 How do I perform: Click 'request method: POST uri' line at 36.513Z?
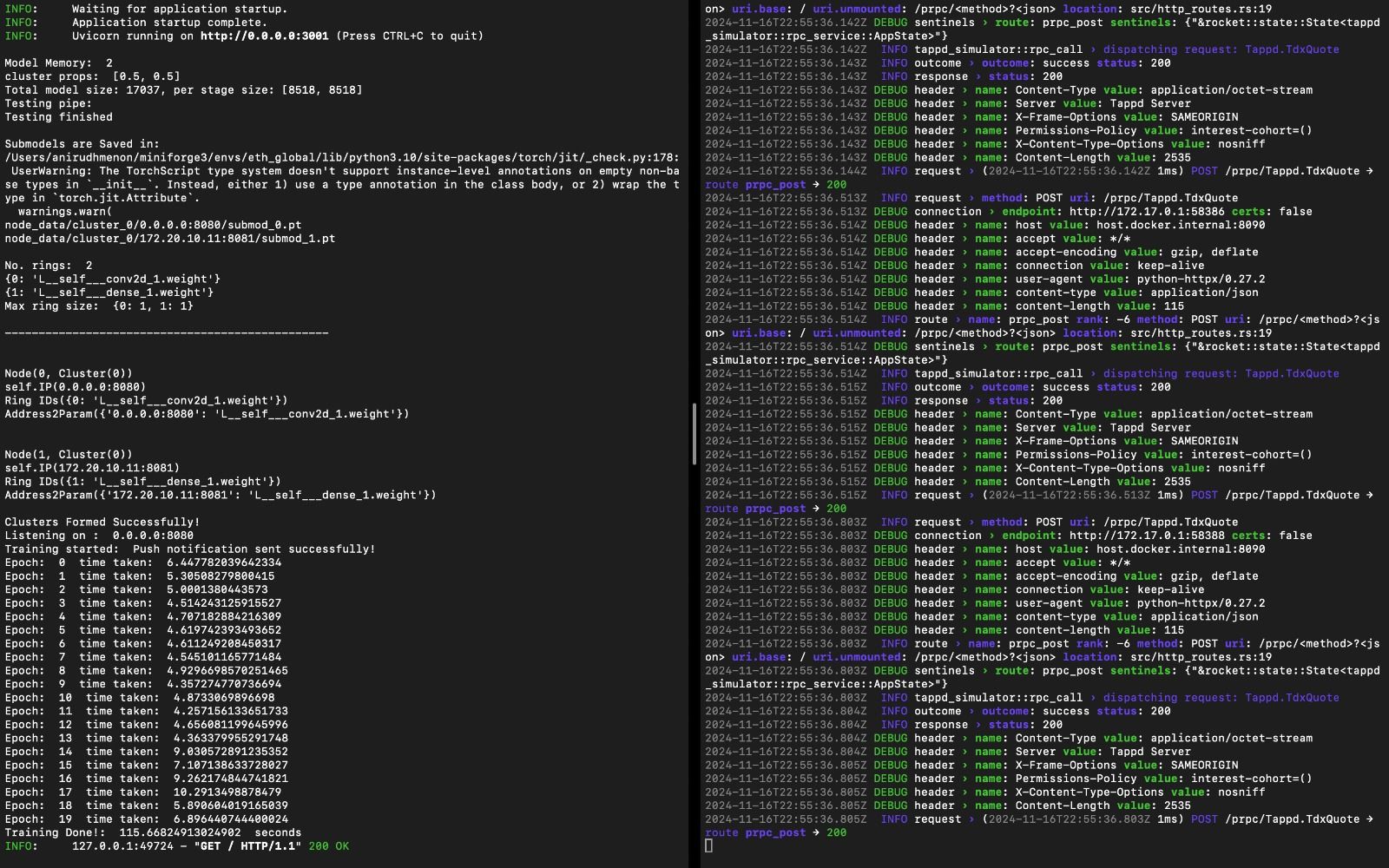[x=971, y=198]
